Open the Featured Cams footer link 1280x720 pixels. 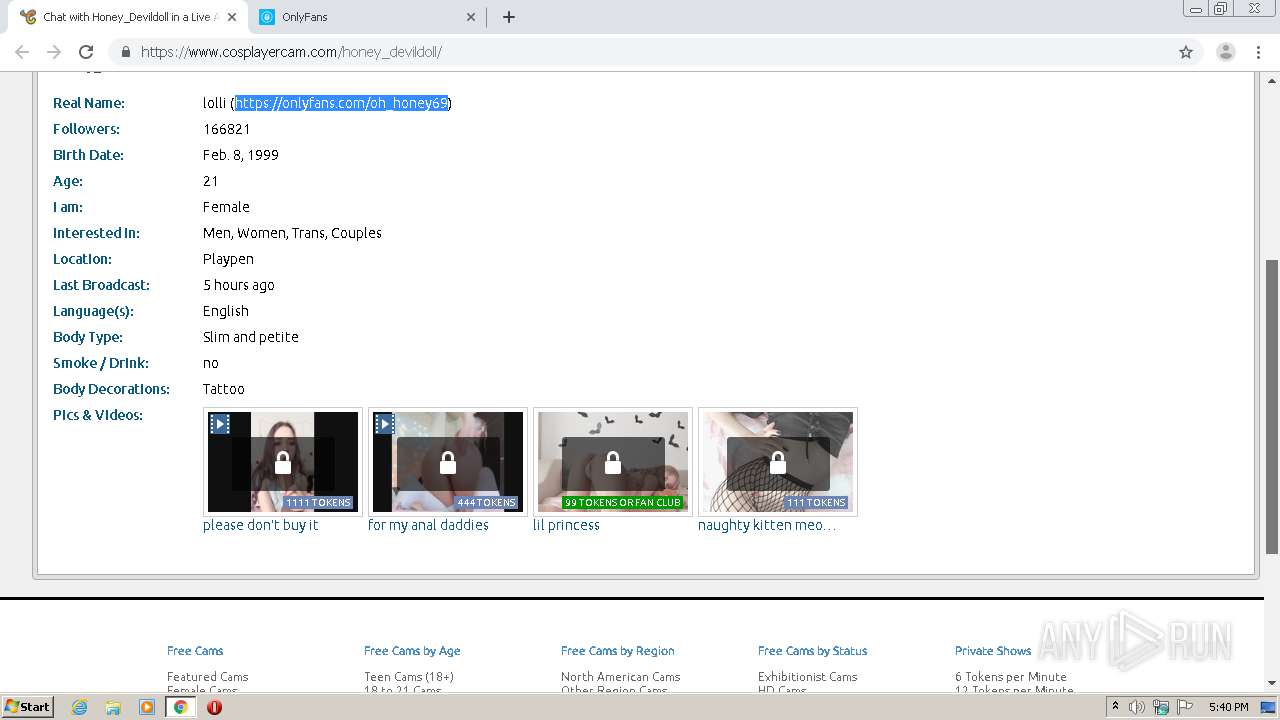coord(207,677)
